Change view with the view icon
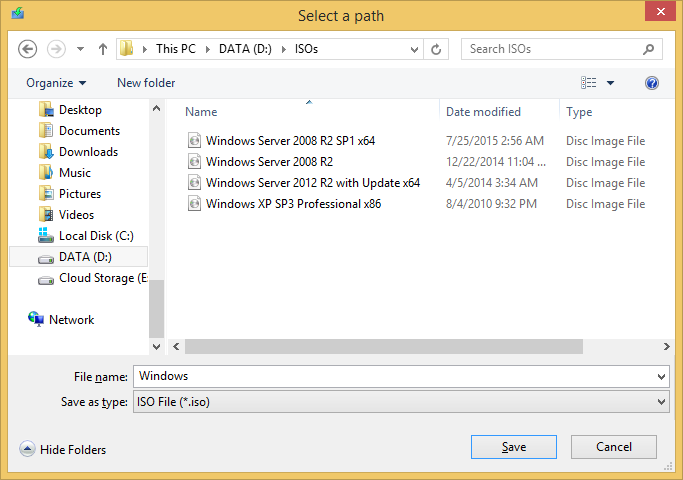This screenshot has width=683, height=480. pyautogui.click(x=588, y=82)
